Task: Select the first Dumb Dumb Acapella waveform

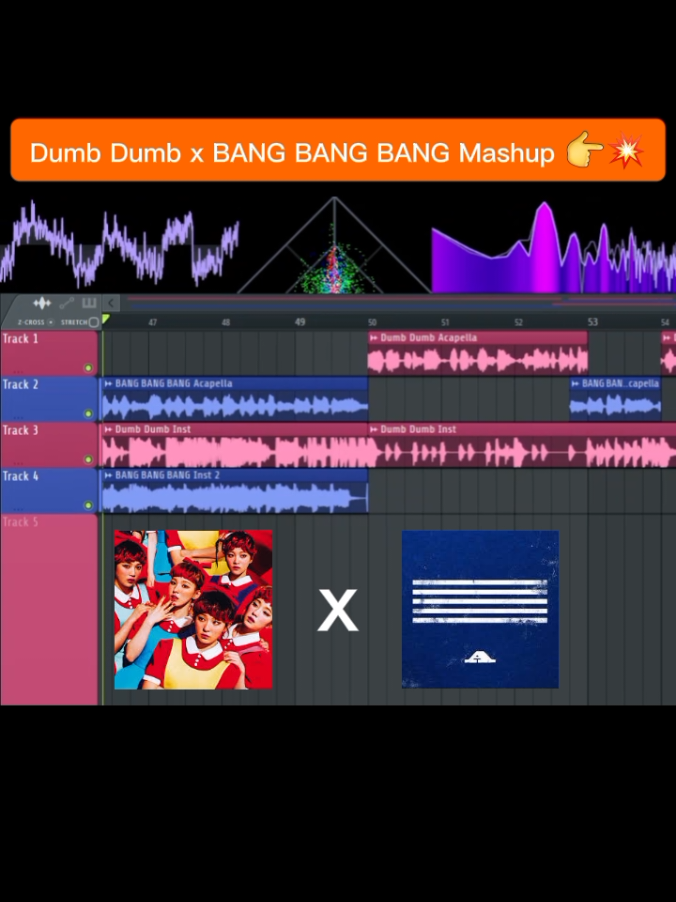Action: click(478, 361)
